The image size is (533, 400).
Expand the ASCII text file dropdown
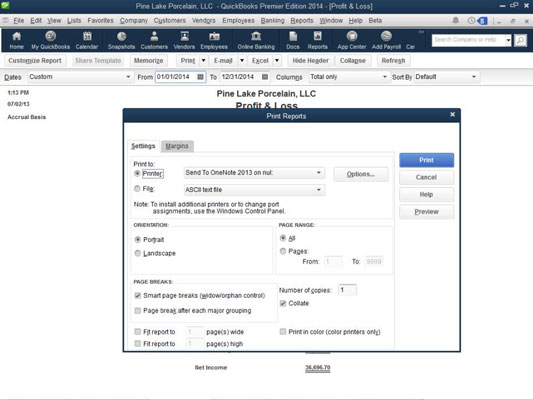pos(319,190)
